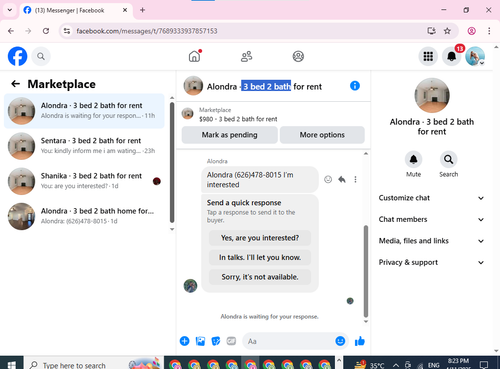This screenshot has height=369, width=500.
Task: Click the ENG language indicator in tray
Action: [x=433, y=365]
